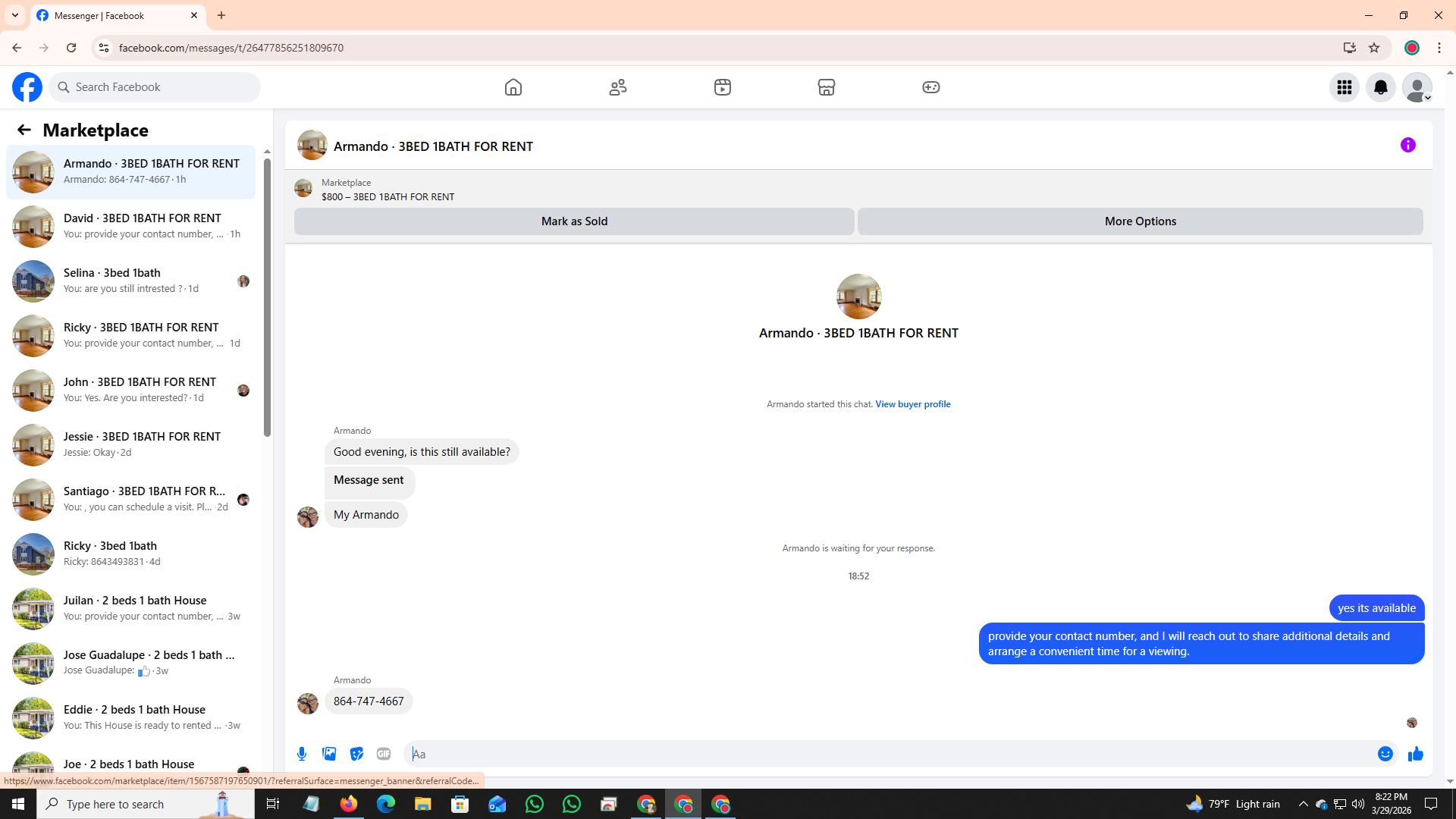Open Jose Guadalupe's conversation
The image size is (1456, 819).
click(x=131, y=664)
